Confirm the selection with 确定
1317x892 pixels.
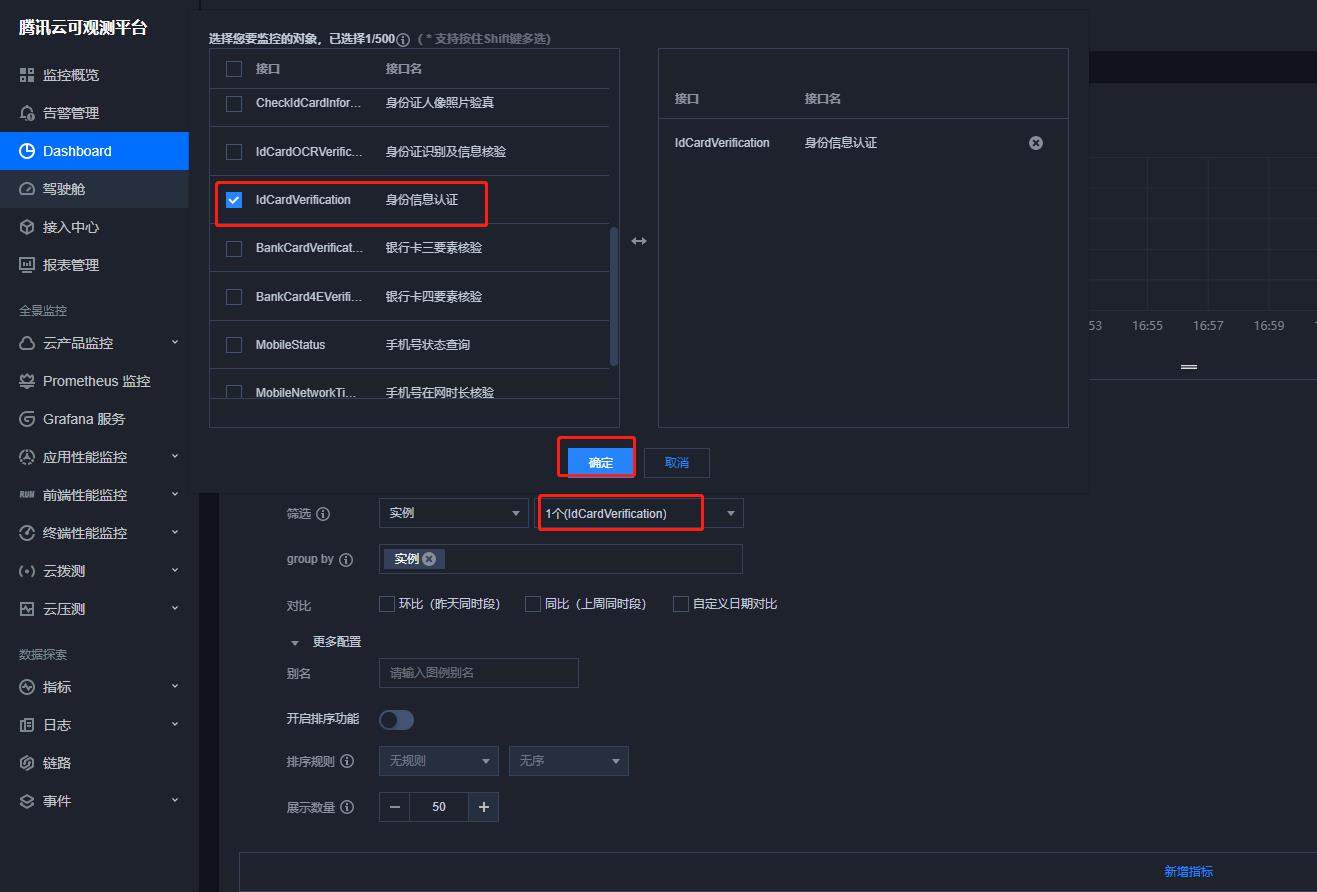tap(601, 462)
